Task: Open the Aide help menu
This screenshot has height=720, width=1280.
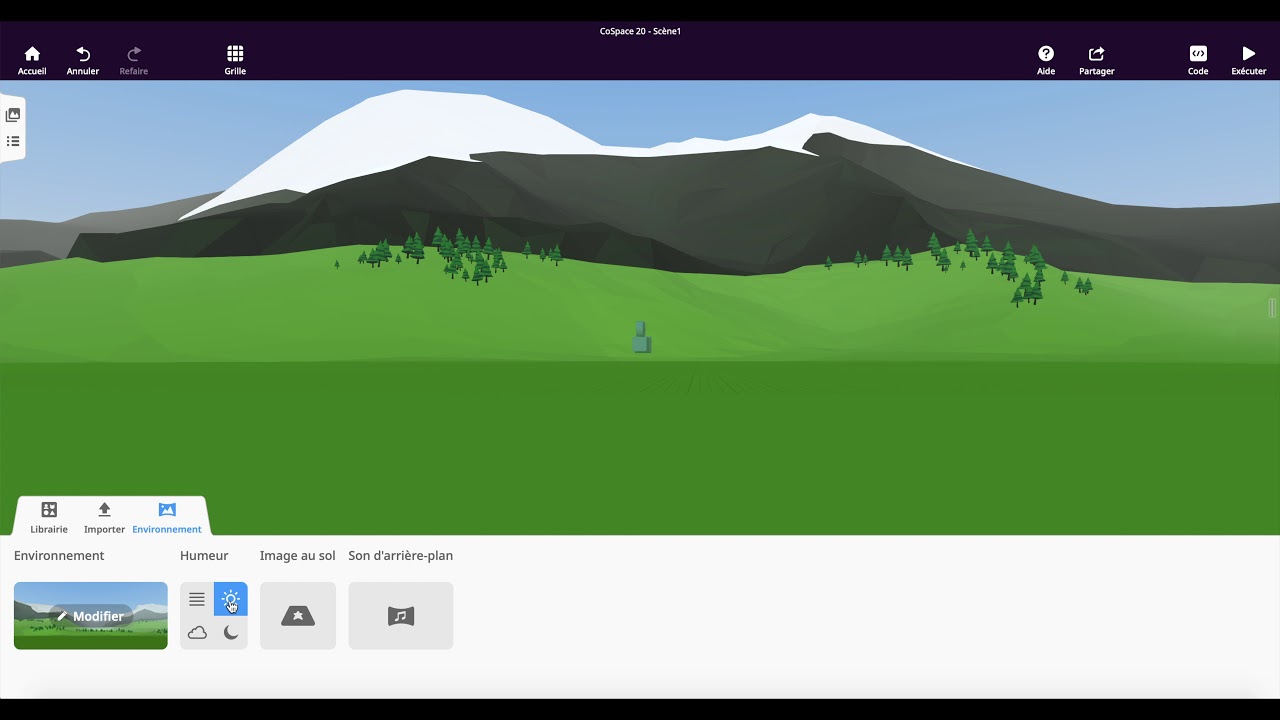Action: 1046,60
